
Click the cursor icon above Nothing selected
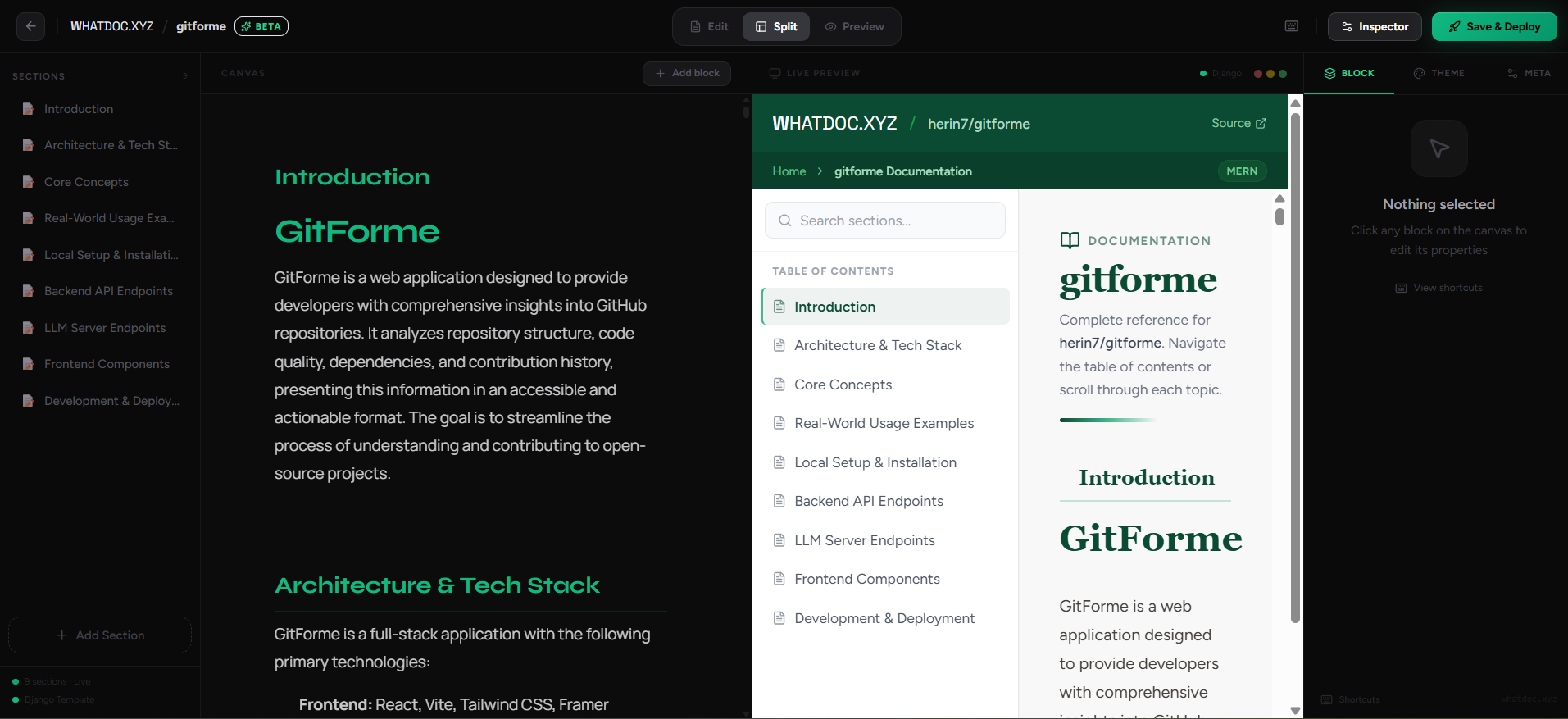pos(1438,148)
